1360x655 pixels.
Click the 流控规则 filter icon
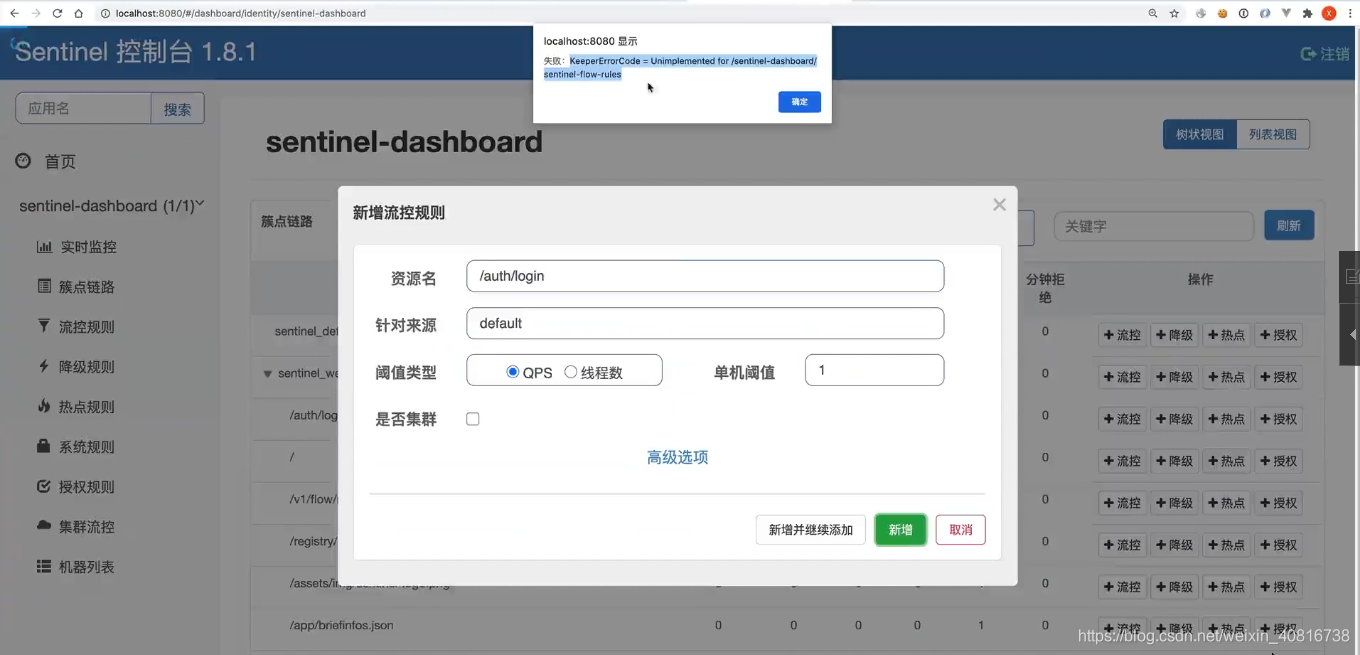[x=44, y=327]
